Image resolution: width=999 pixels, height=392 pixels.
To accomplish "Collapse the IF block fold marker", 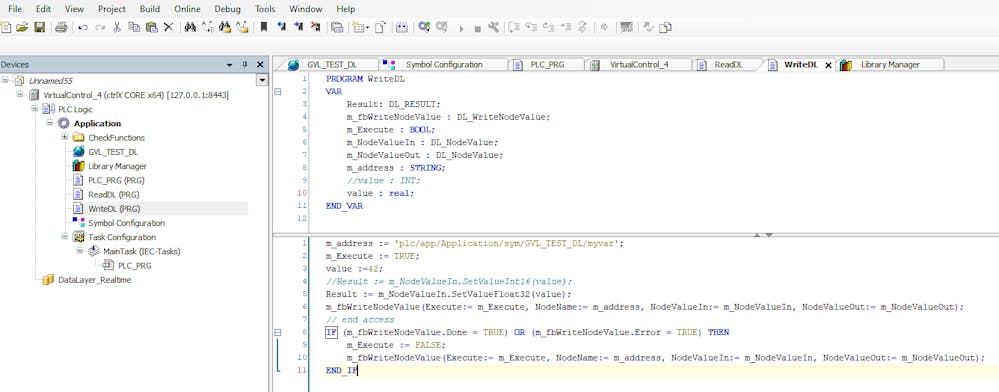I will [x=277, y=332].
